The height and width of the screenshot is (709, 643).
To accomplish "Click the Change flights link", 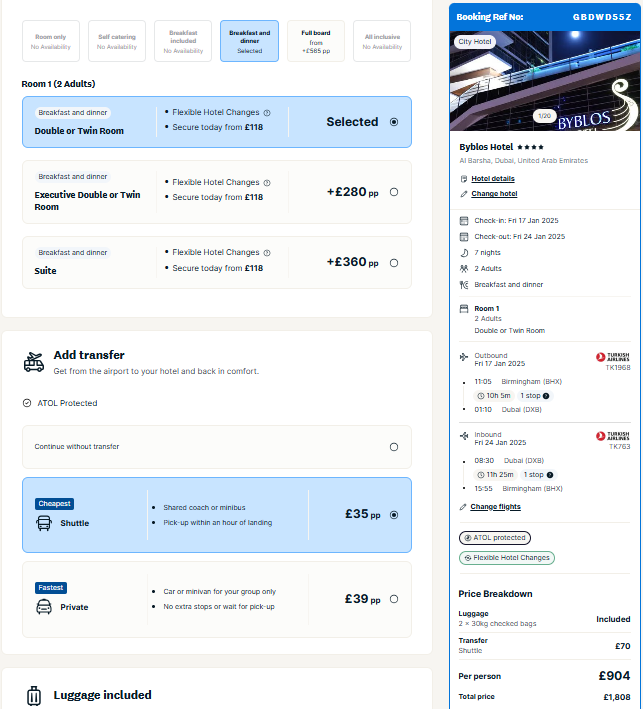I will [495, 506].
